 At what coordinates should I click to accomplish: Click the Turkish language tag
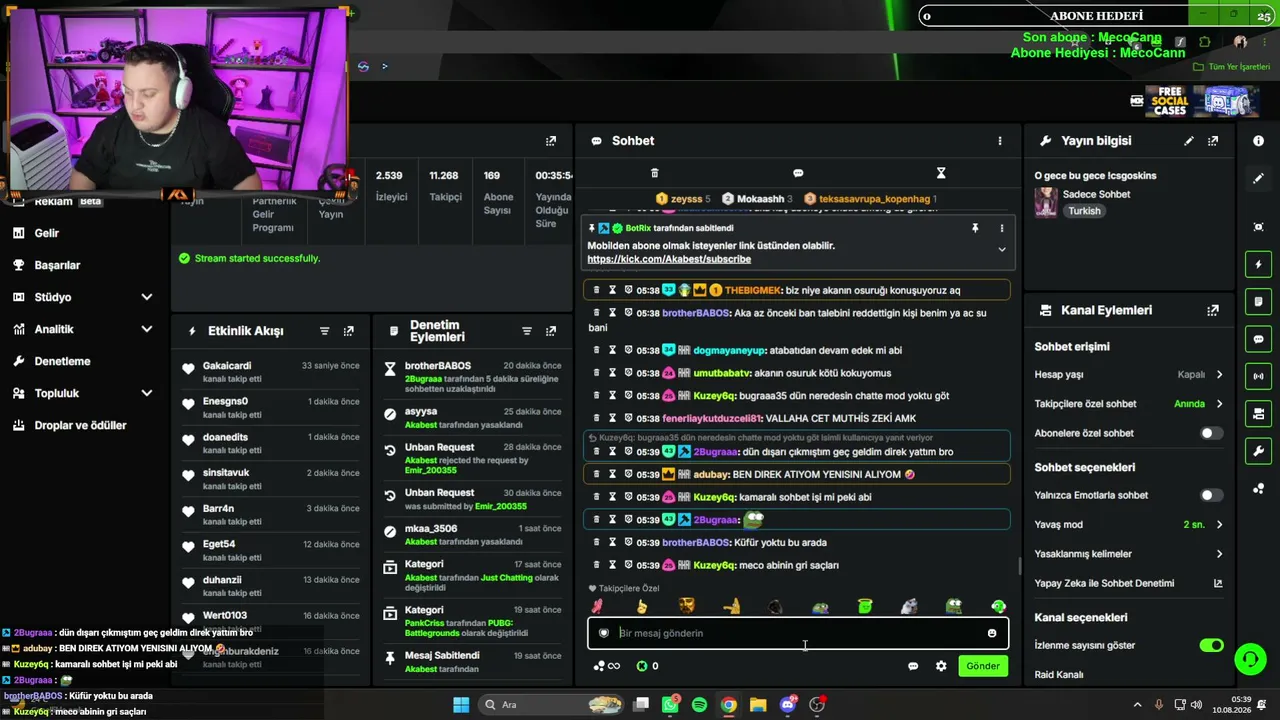click(1084, 211)
